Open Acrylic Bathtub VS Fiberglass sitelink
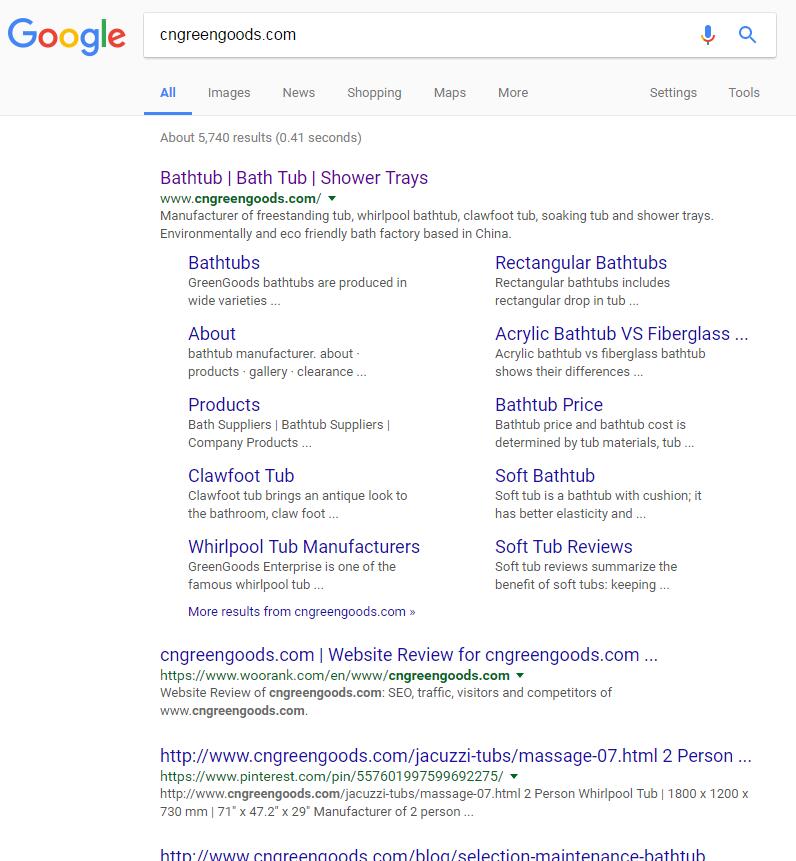The height and width of the screenshot is (861, 796). pyautogui.click(x=621, y=333)
